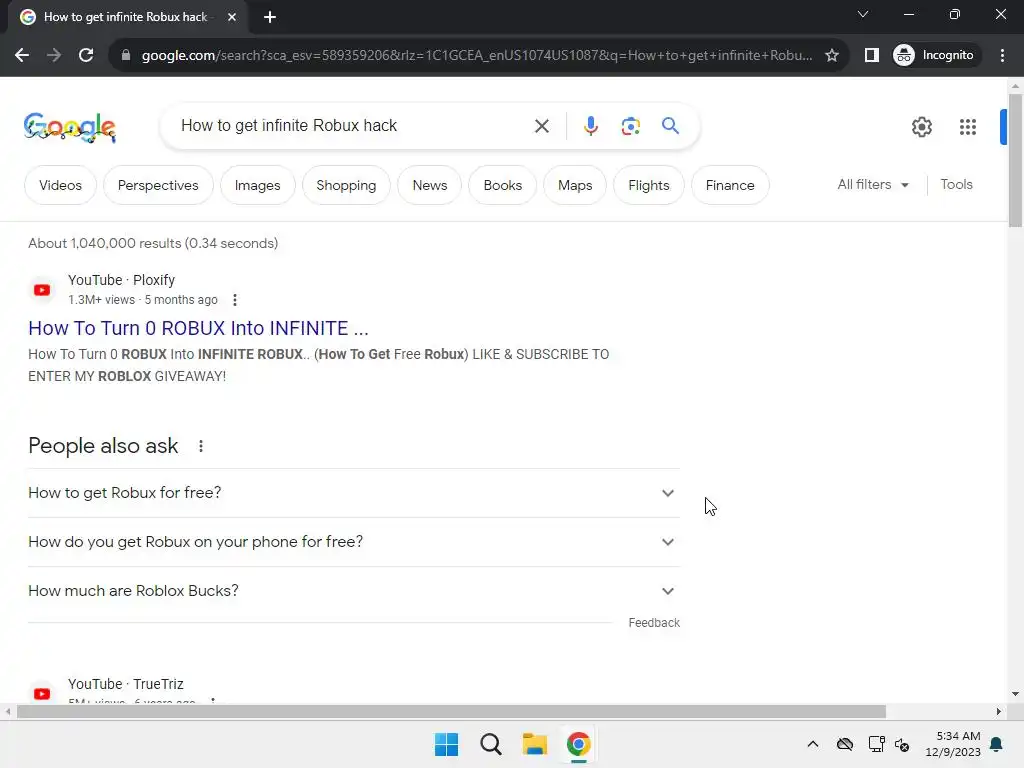Image resolution: width=1024 pixels, height=768 pixels.
Task: Open the Chrome side panel icon
Action: (x=872, y=56)
